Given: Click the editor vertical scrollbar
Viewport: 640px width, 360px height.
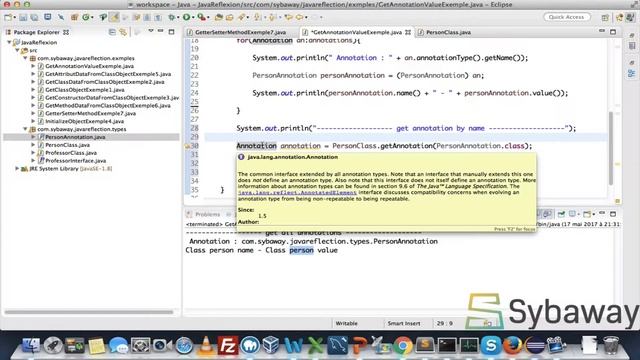Looking at the screenshot, I should click(x=611, y=148).
